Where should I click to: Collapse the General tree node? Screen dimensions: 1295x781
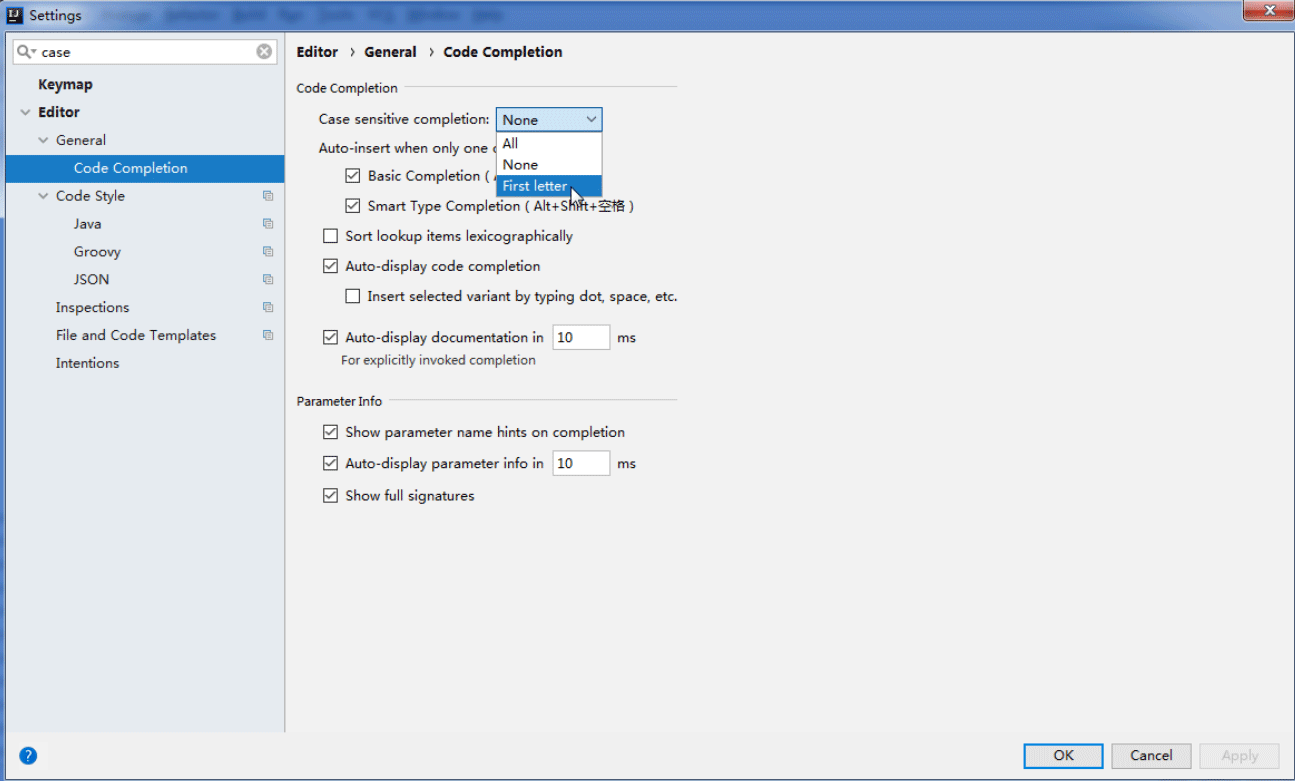tap(43, 141)
